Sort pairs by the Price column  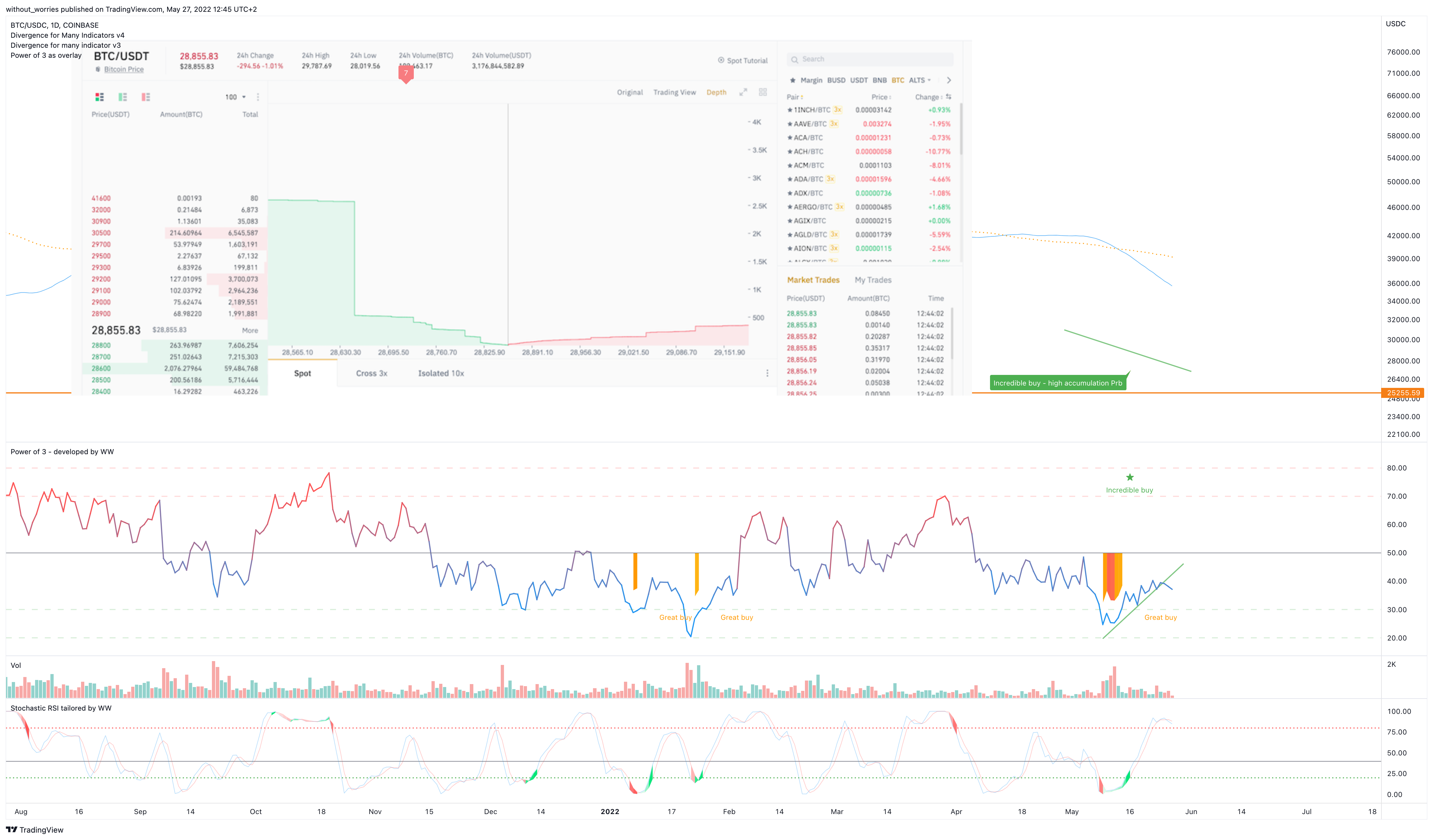tap(881, 97)
